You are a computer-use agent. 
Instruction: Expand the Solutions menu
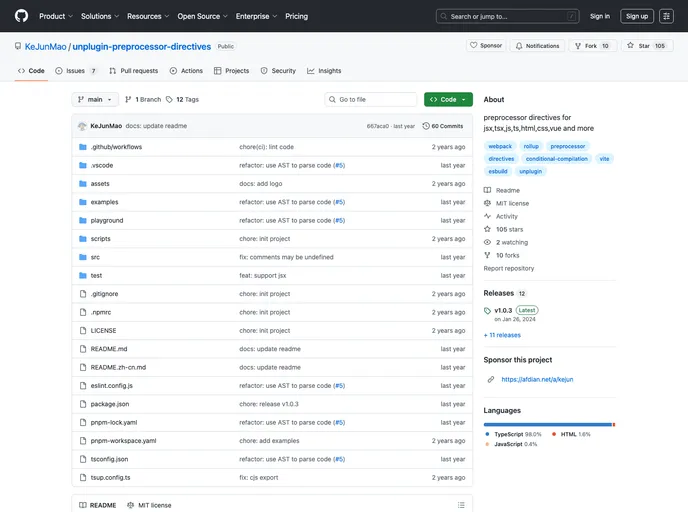100,16
